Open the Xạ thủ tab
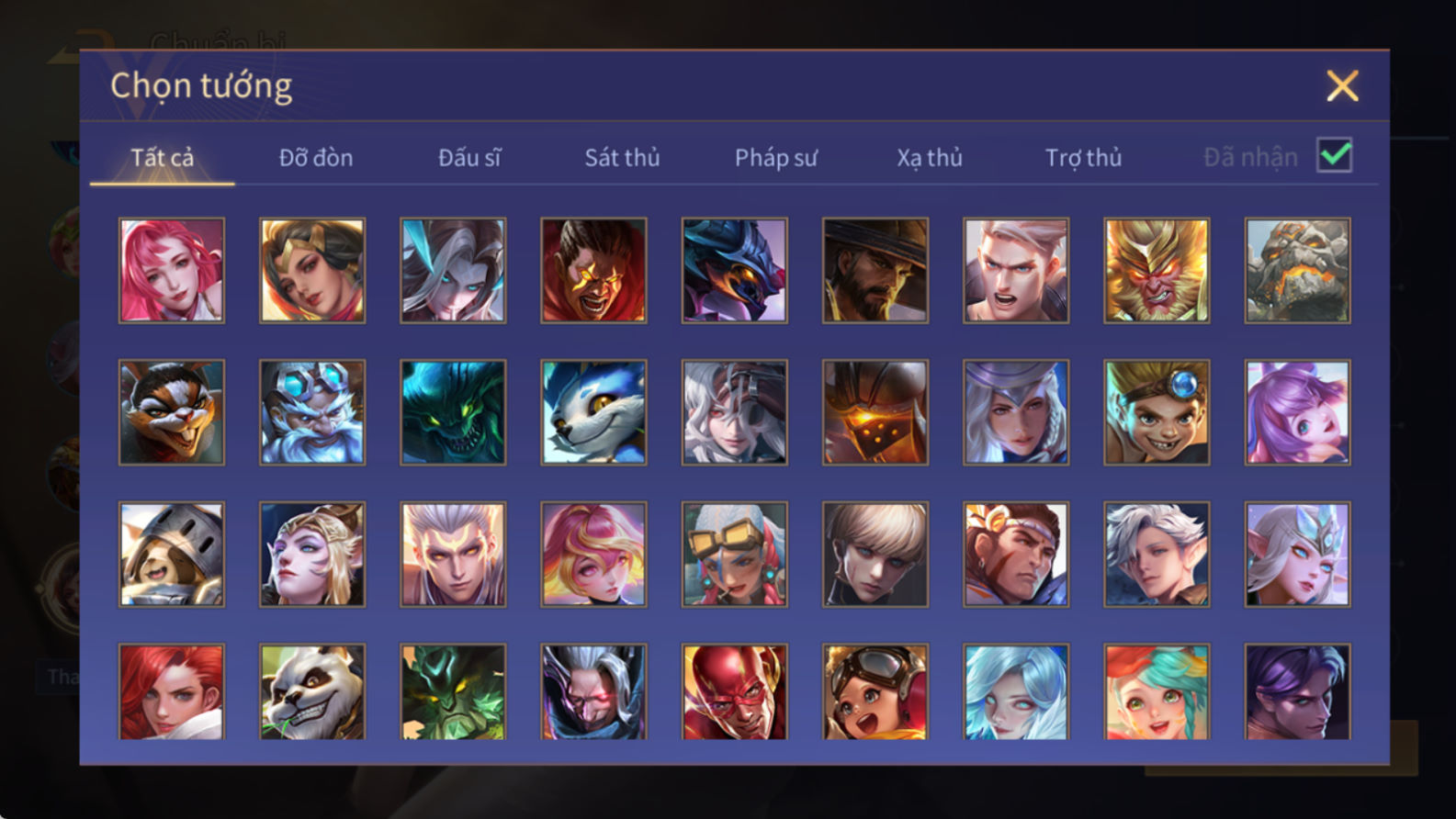The image size is (1456, 819). [930, 158]
